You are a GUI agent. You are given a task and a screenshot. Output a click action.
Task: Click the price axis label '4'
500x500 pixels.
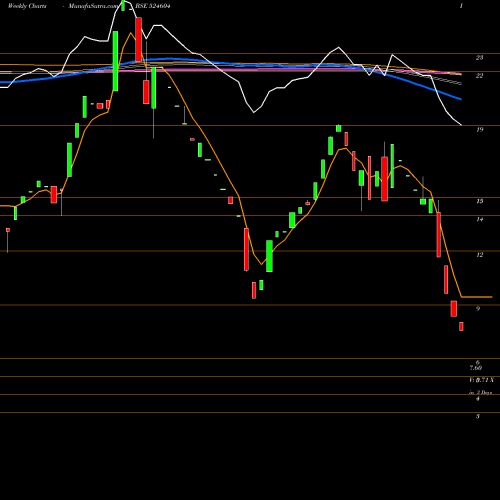click(478, 399)
